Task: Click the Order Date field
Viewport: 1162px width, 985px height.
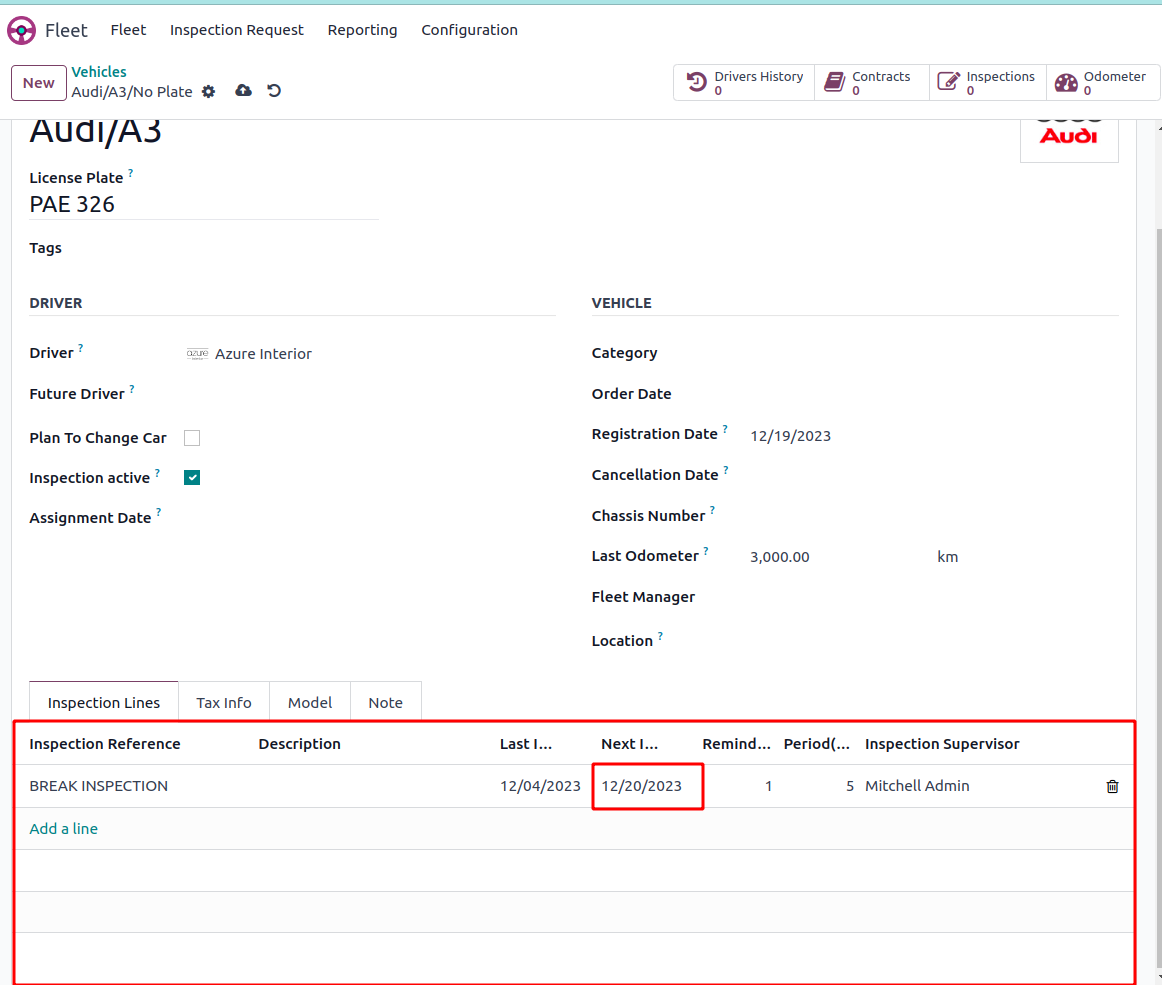Action: (933, 394)
